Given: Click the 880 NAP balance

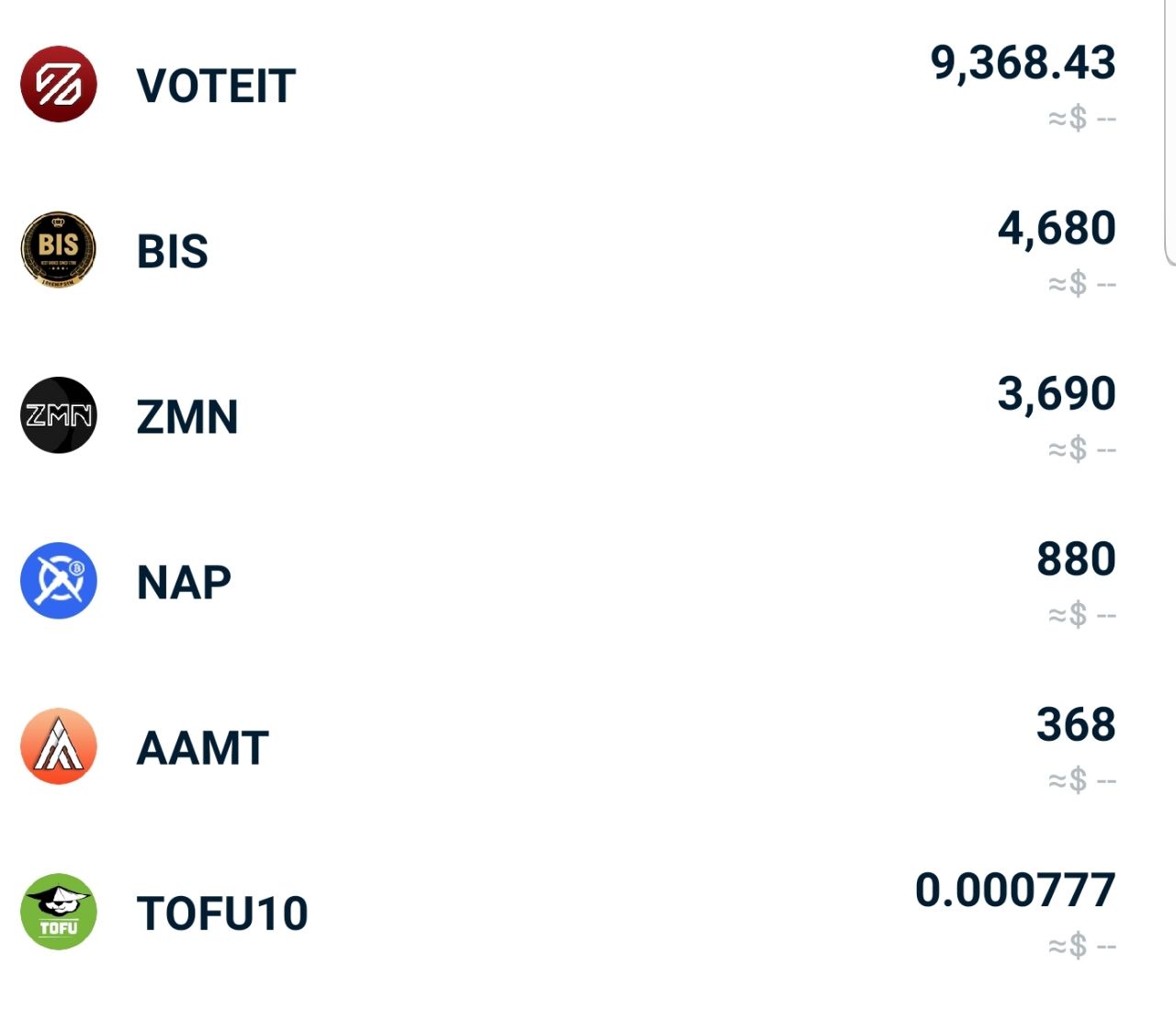Looking at the screenshot, I should click(1076, 559).
